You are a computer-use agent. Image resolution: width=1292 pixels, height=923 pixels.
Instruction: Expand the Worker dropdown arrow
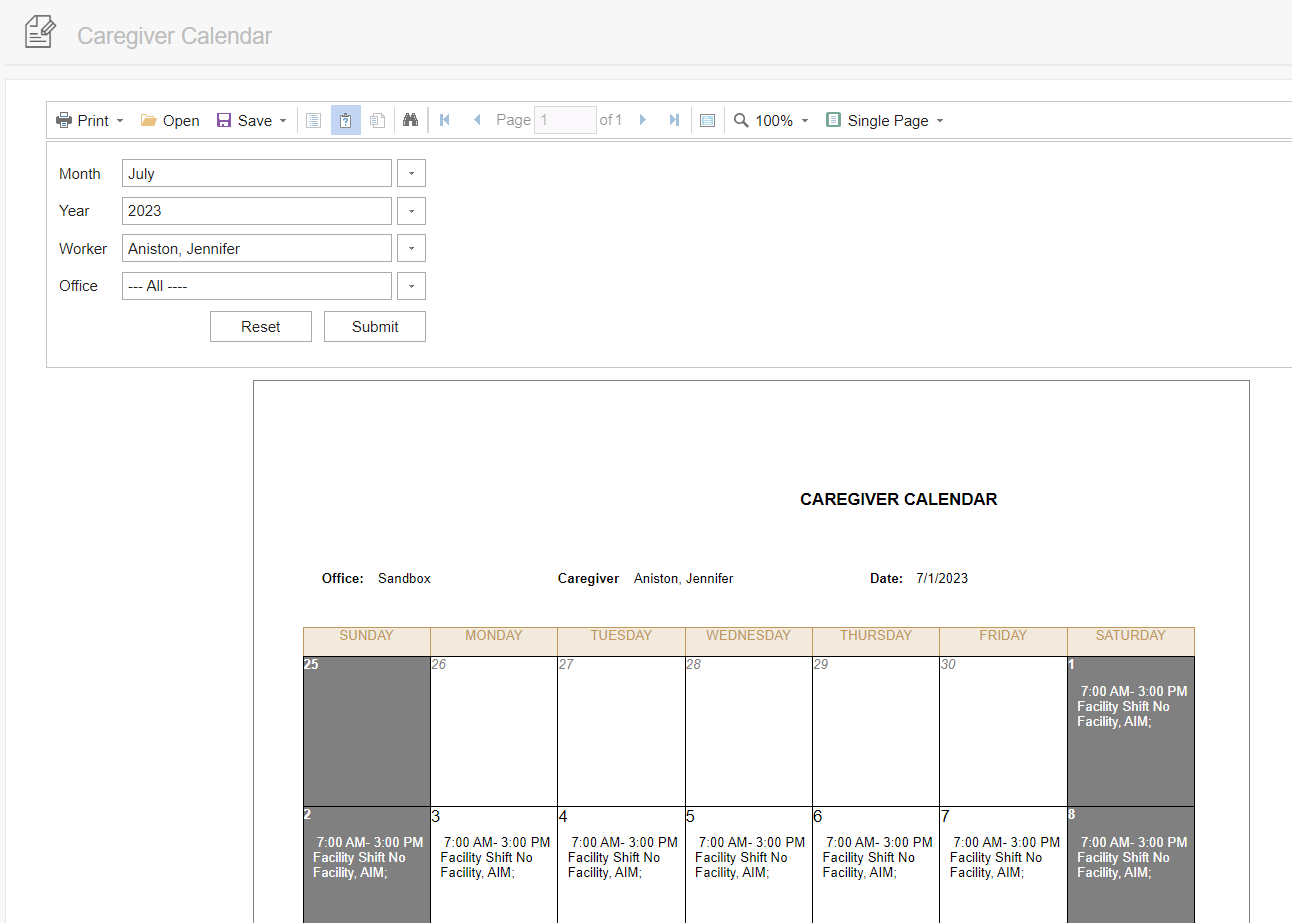click(411, 248)
